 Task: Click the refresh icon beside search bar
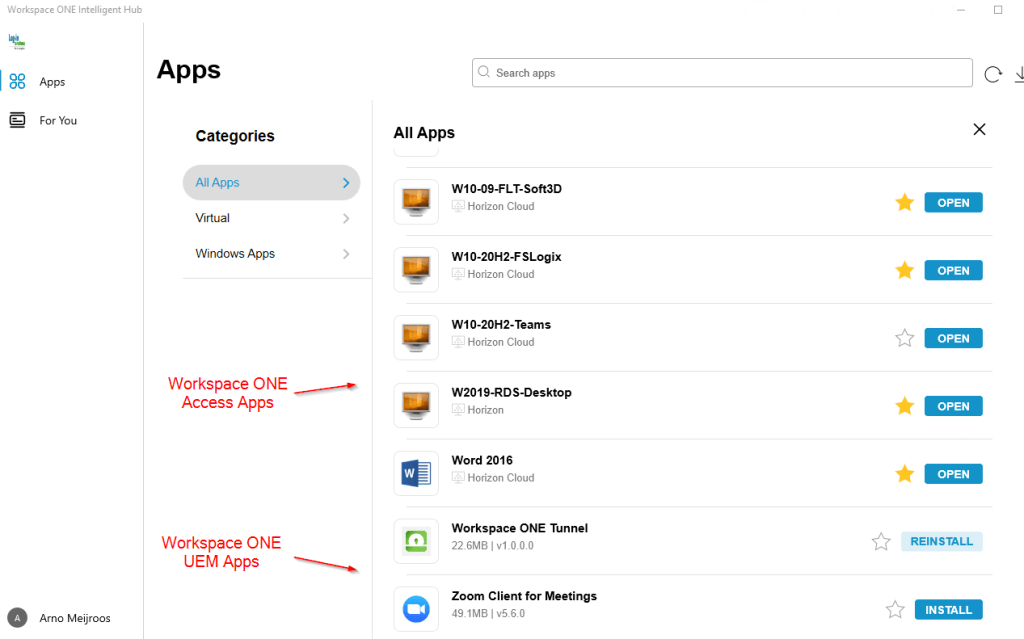coord(993,74)
